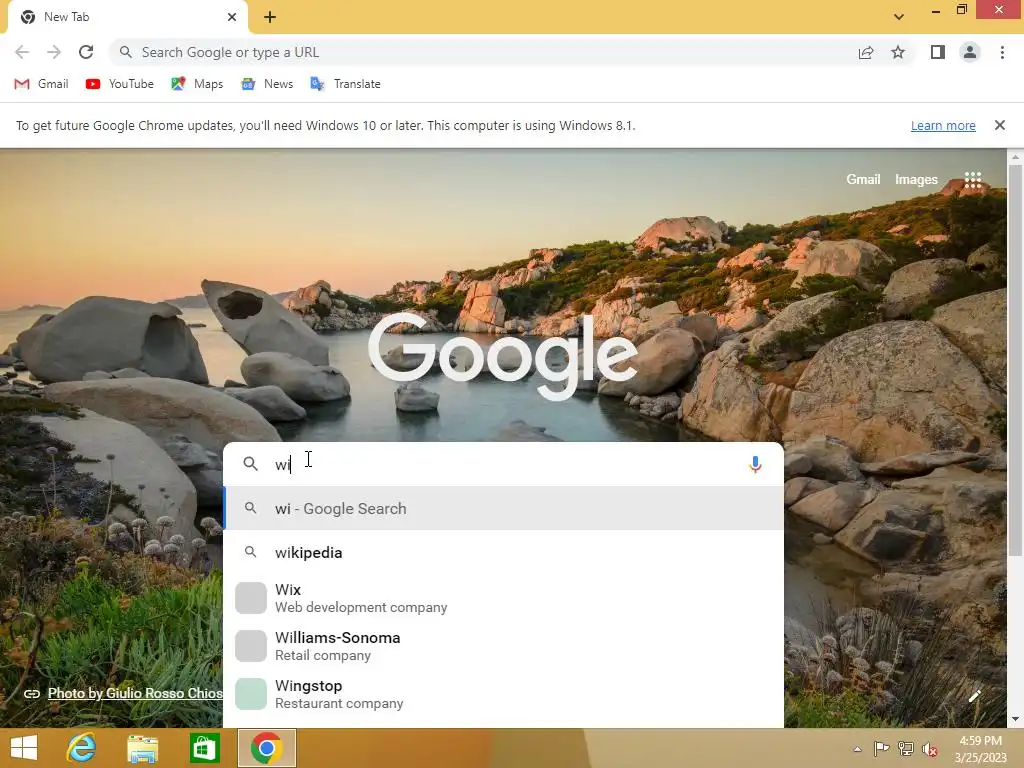The width and height of the screenshot is (1024, 768).
Task: Open the muted volume tray icon
Action: pyautogui.click(x=930, y=749)
